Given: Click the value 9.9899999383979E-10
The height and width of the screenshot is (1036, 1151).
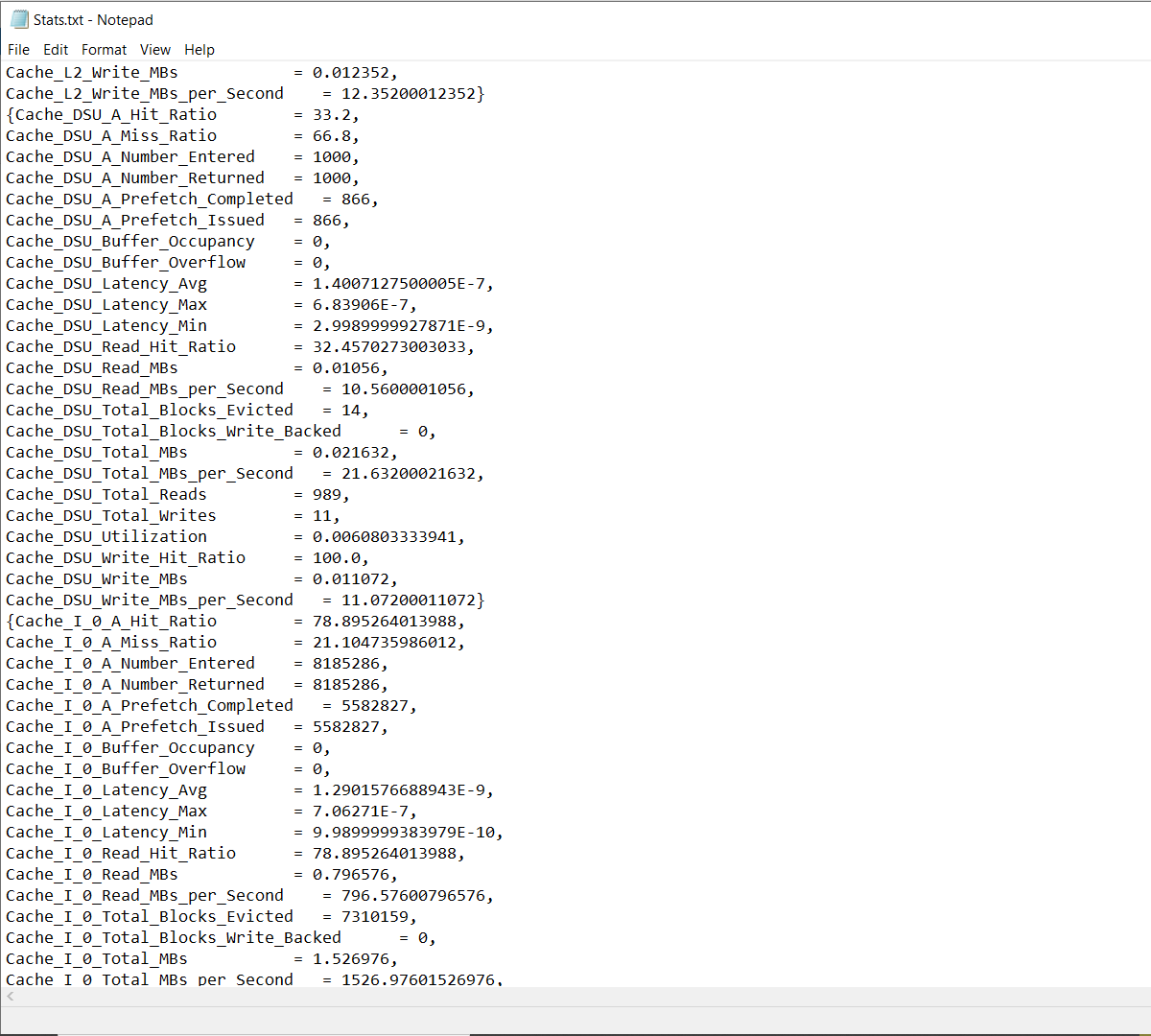Looking at the screenshot, I should point(404,833).
